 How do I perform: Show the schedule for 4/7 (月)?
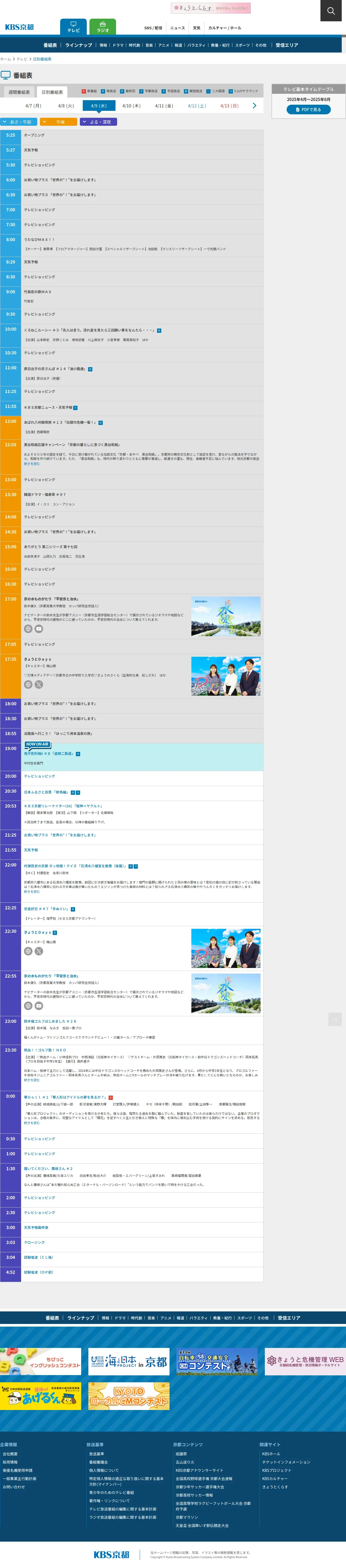[x=34, y=106]
